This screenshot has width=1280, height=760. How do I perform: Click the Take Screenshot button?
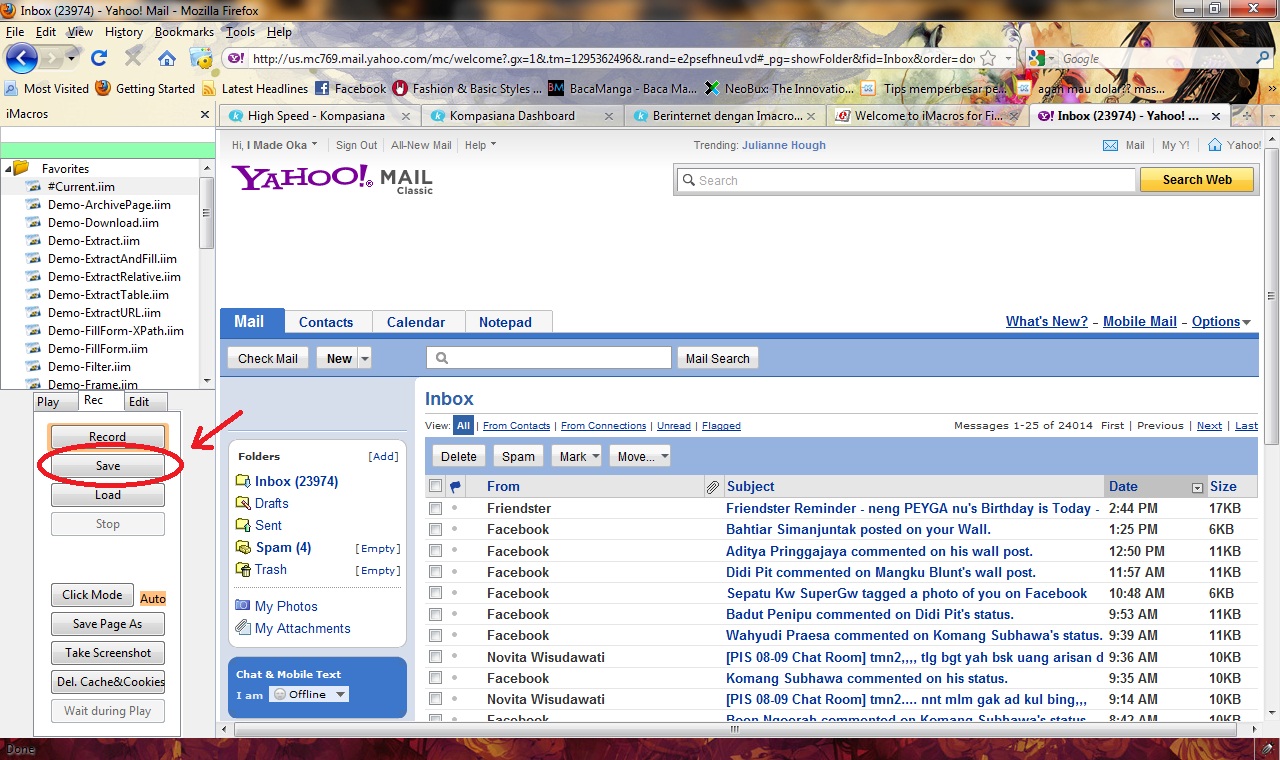pos(108,653)
